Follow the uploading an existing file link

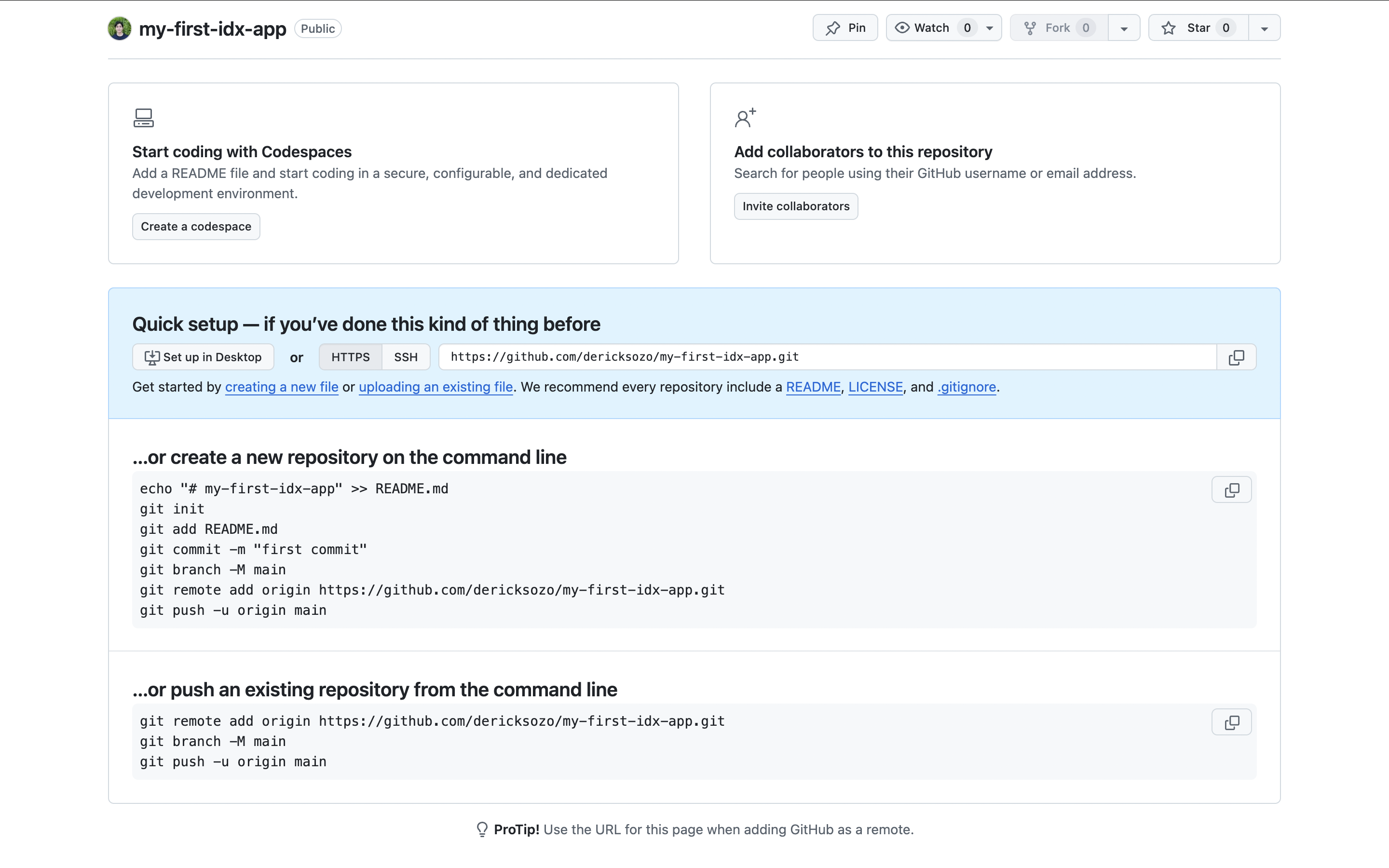click(x=436, y=387)
